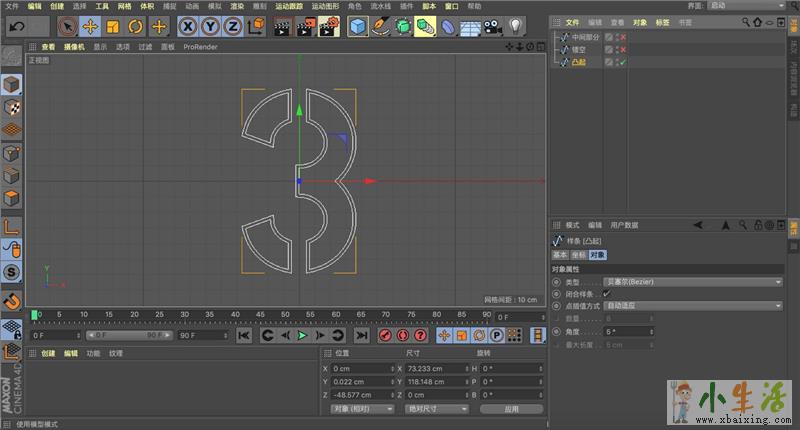Click the camera object icon
Image resolution: width=800 pixels, height=430 pixels.
pyautogui.click(x=492, y=26)
